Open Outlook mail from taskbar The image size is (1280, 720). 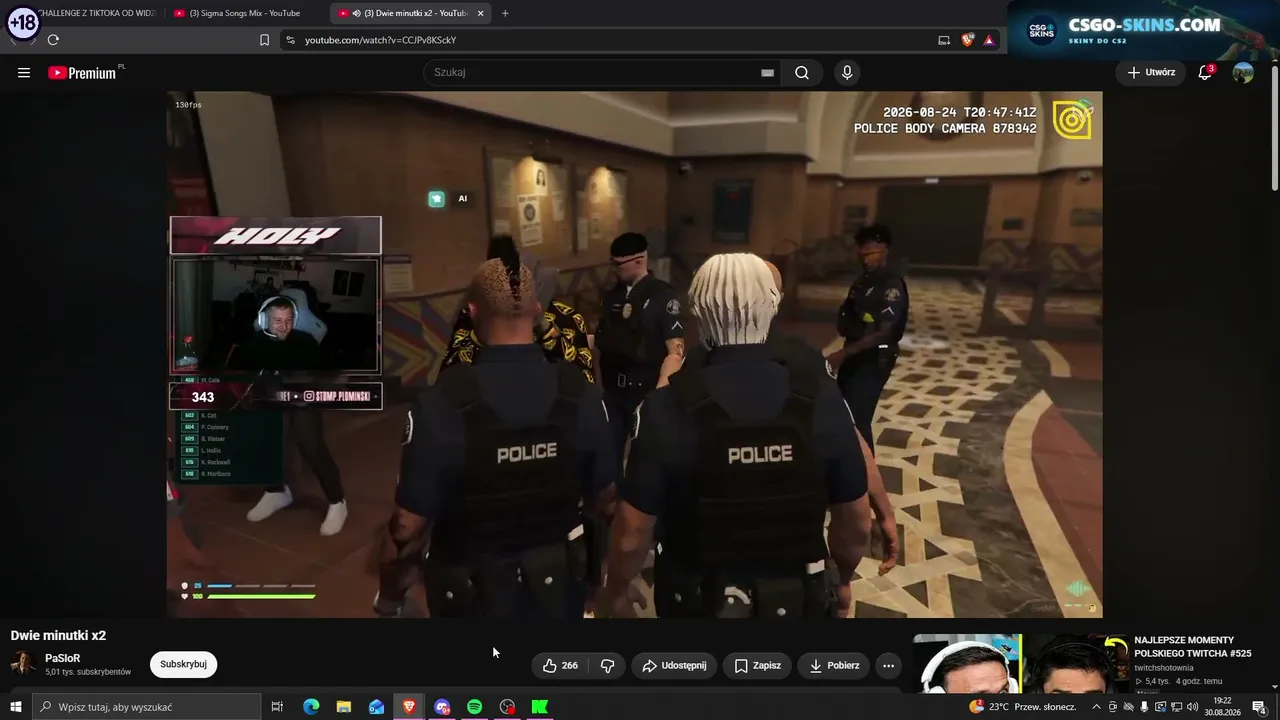[x=376, y=707]
